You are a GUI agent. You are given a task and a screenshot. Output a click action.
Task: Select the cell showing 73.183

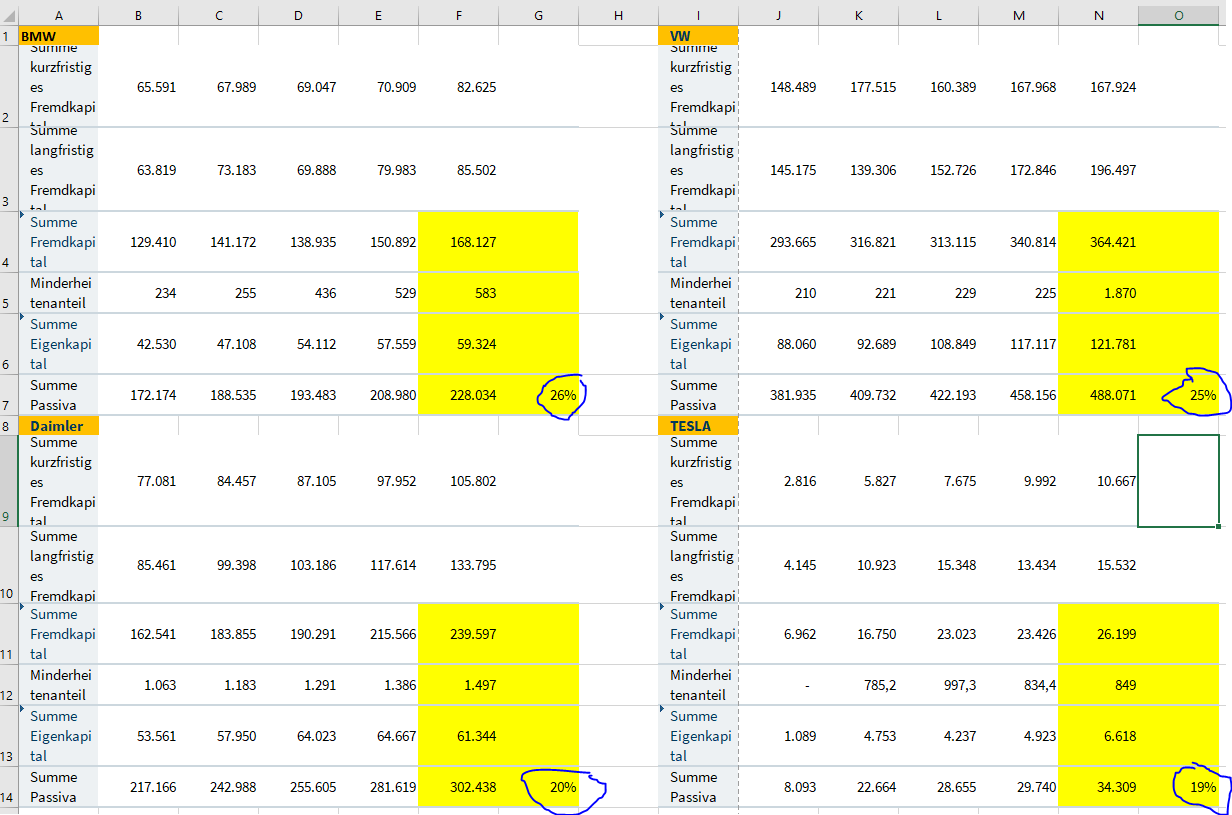tap(218, 170)
